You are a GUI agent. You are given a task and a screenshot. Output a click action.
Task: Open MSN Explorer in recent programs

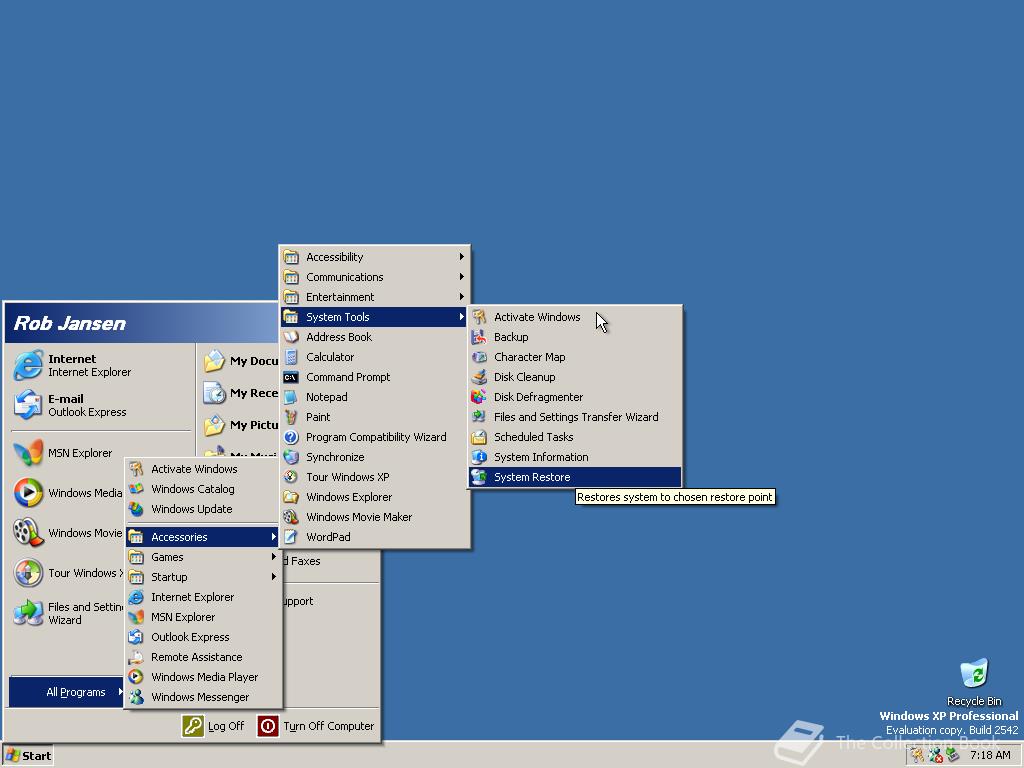click(68, 453)
